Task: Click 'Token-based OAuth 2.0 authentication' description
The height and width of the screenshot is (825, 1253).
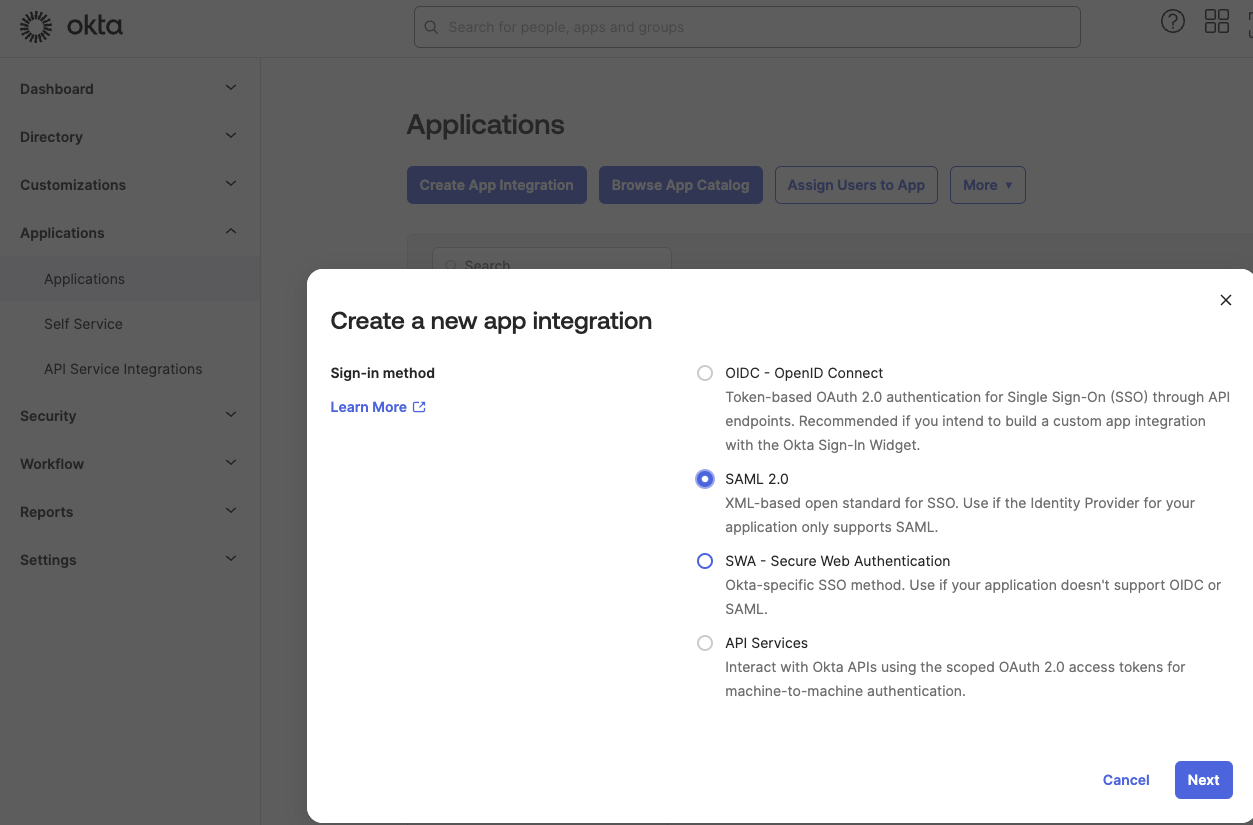Action: 977,421
